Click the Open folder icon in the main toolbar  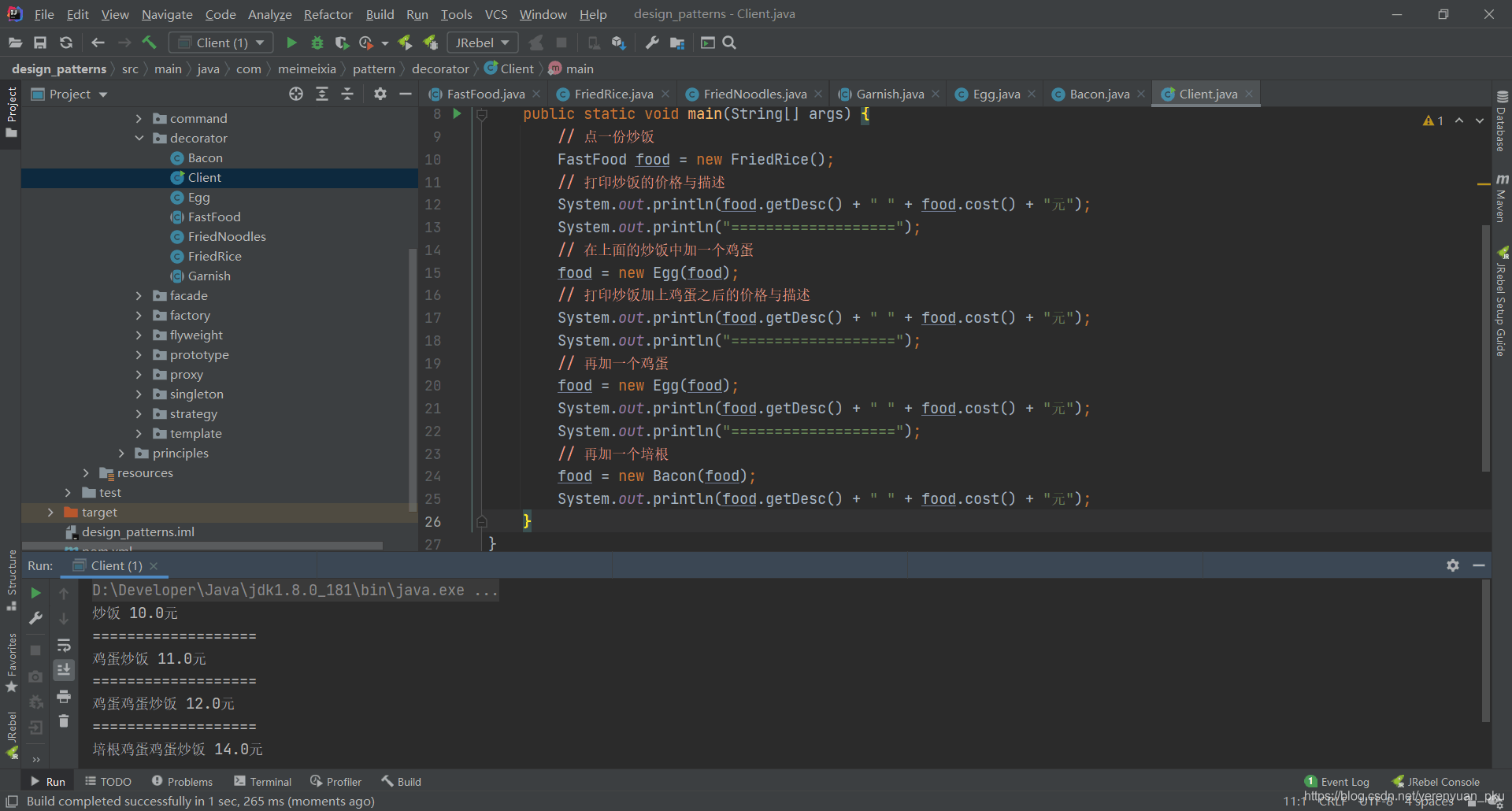coord(15,43)
